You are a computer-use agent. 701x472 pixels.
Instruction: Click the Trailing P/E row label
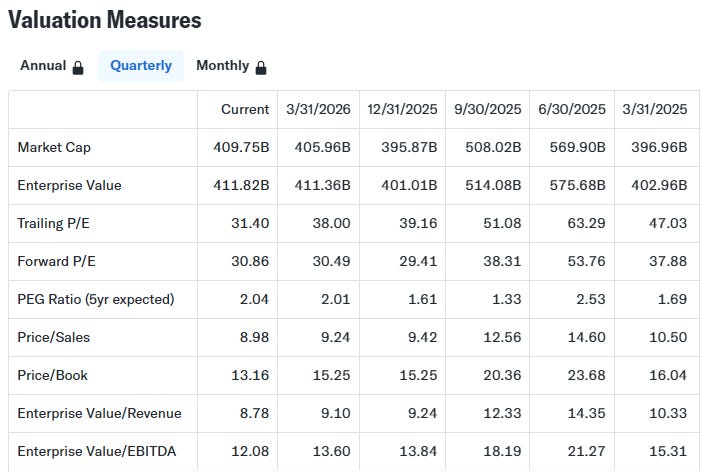click(x=53, y=223)
